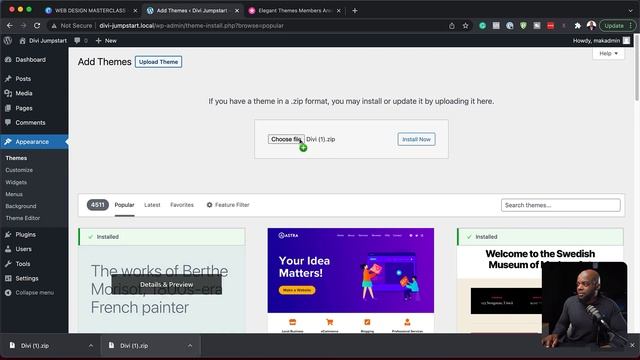Select the Latest themes filter

pyautogui.click(x=152, y=205)
